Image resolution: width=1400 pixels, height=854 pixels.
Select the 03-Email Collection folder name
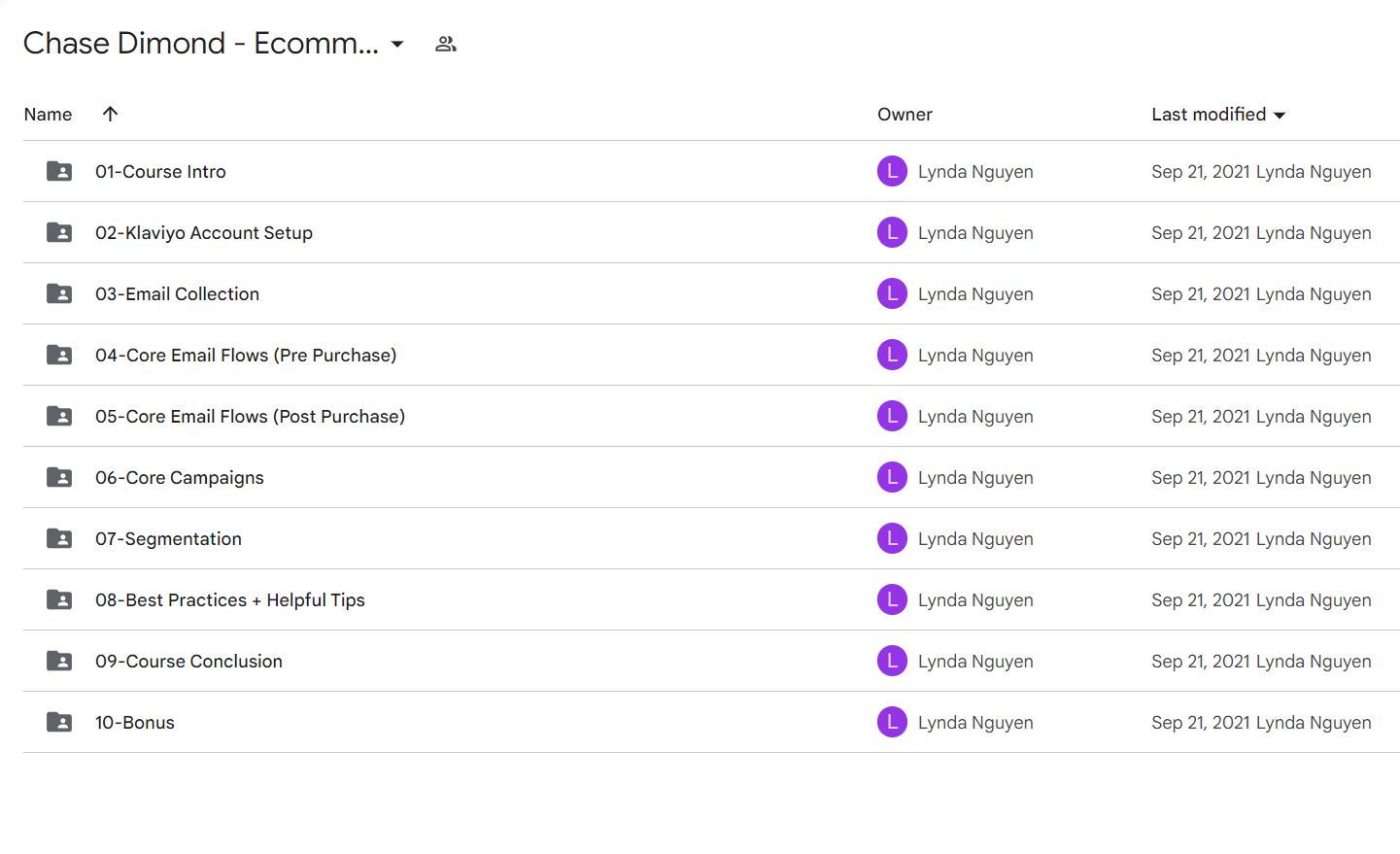coord(177,294)
